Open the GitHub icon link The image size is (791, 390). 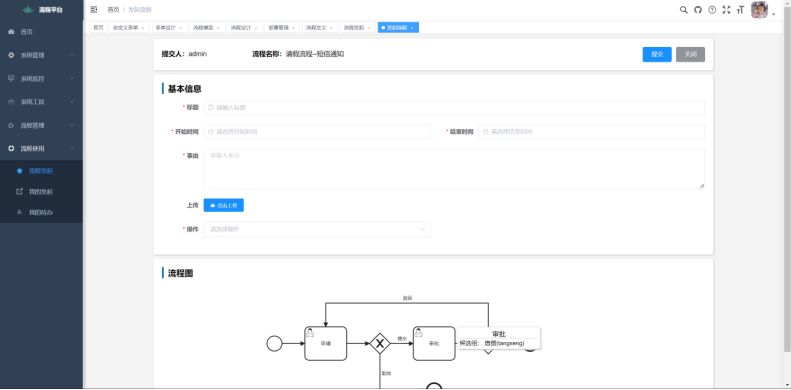coord(698,10)
